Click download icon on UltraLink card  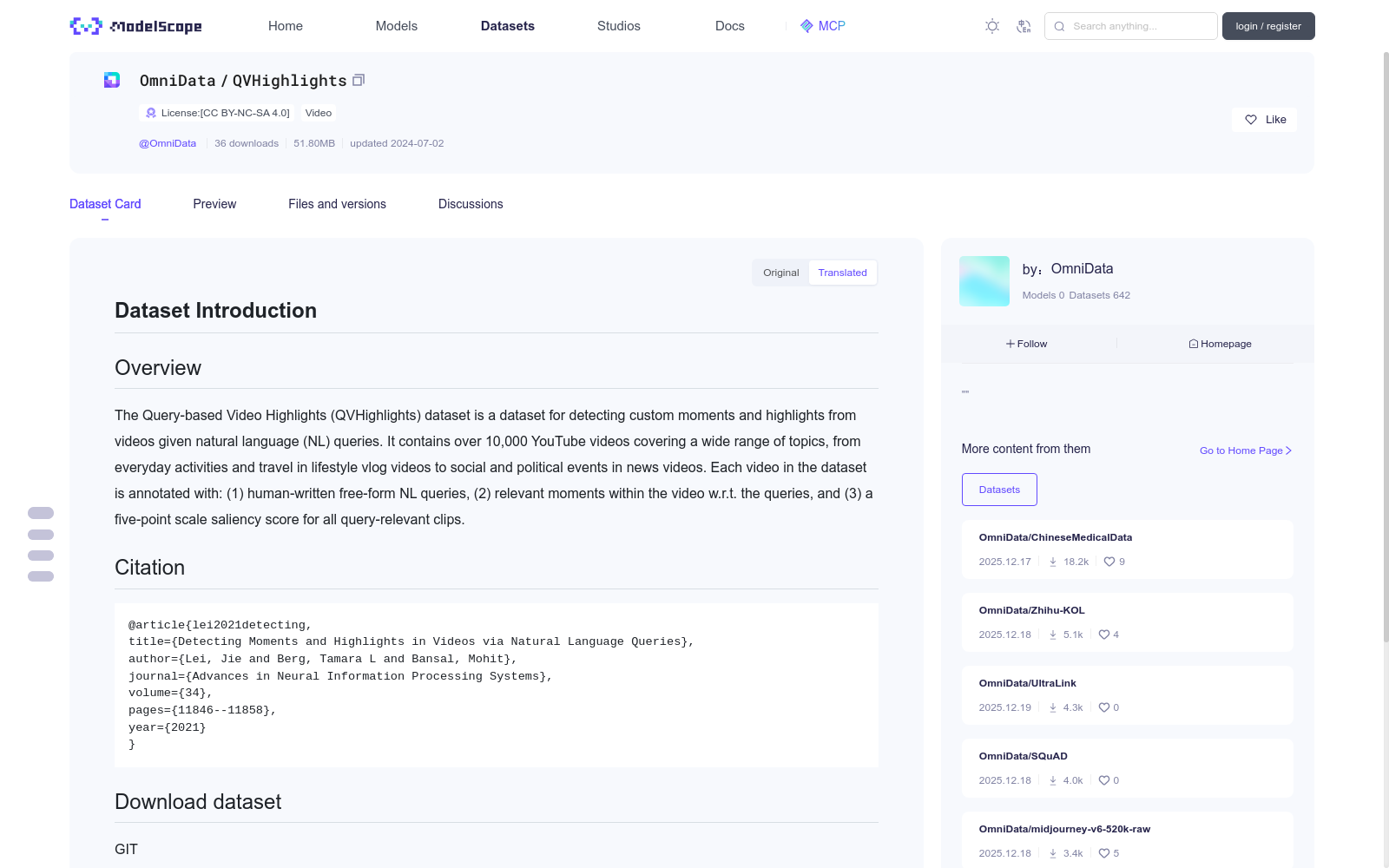pos(1053,707)
